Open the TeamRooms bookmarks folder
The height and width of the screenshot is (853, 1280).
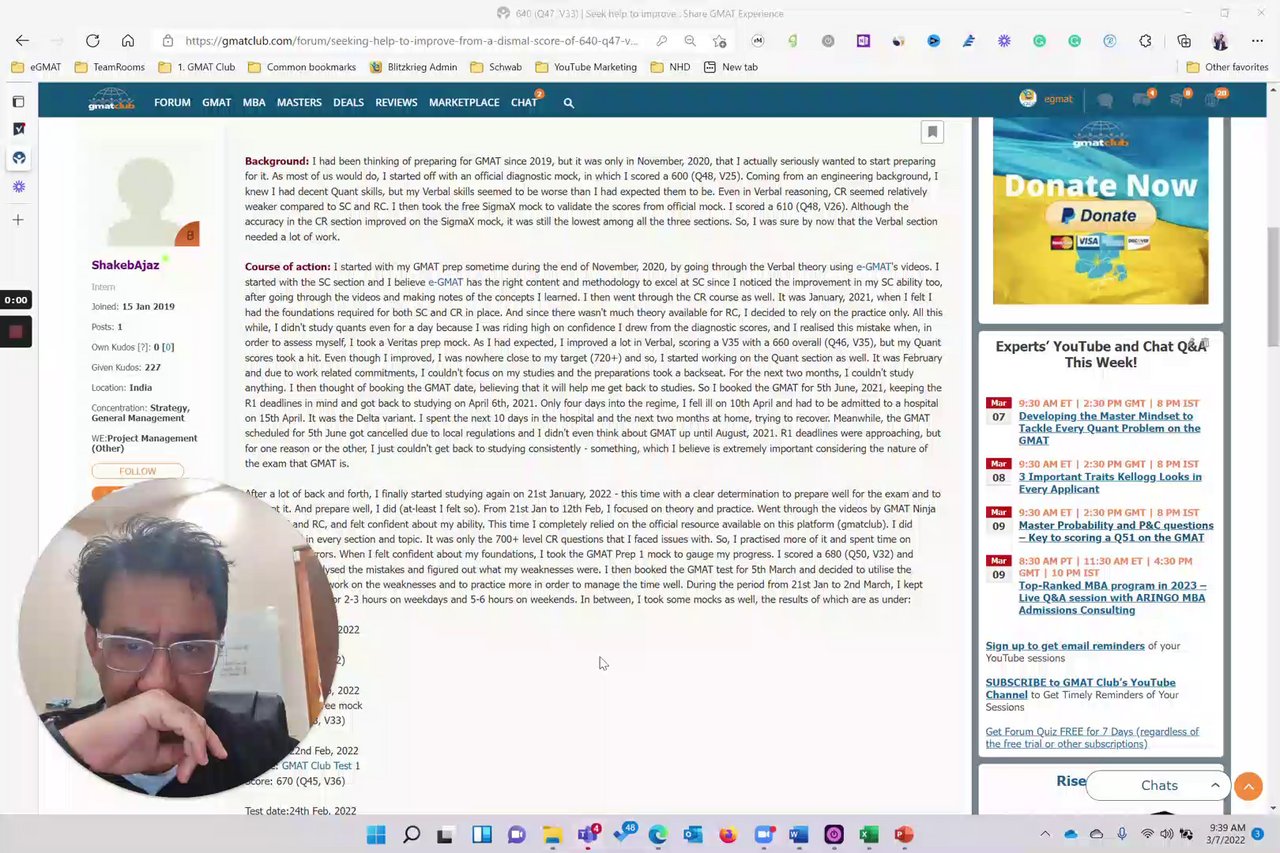(108, 67)
